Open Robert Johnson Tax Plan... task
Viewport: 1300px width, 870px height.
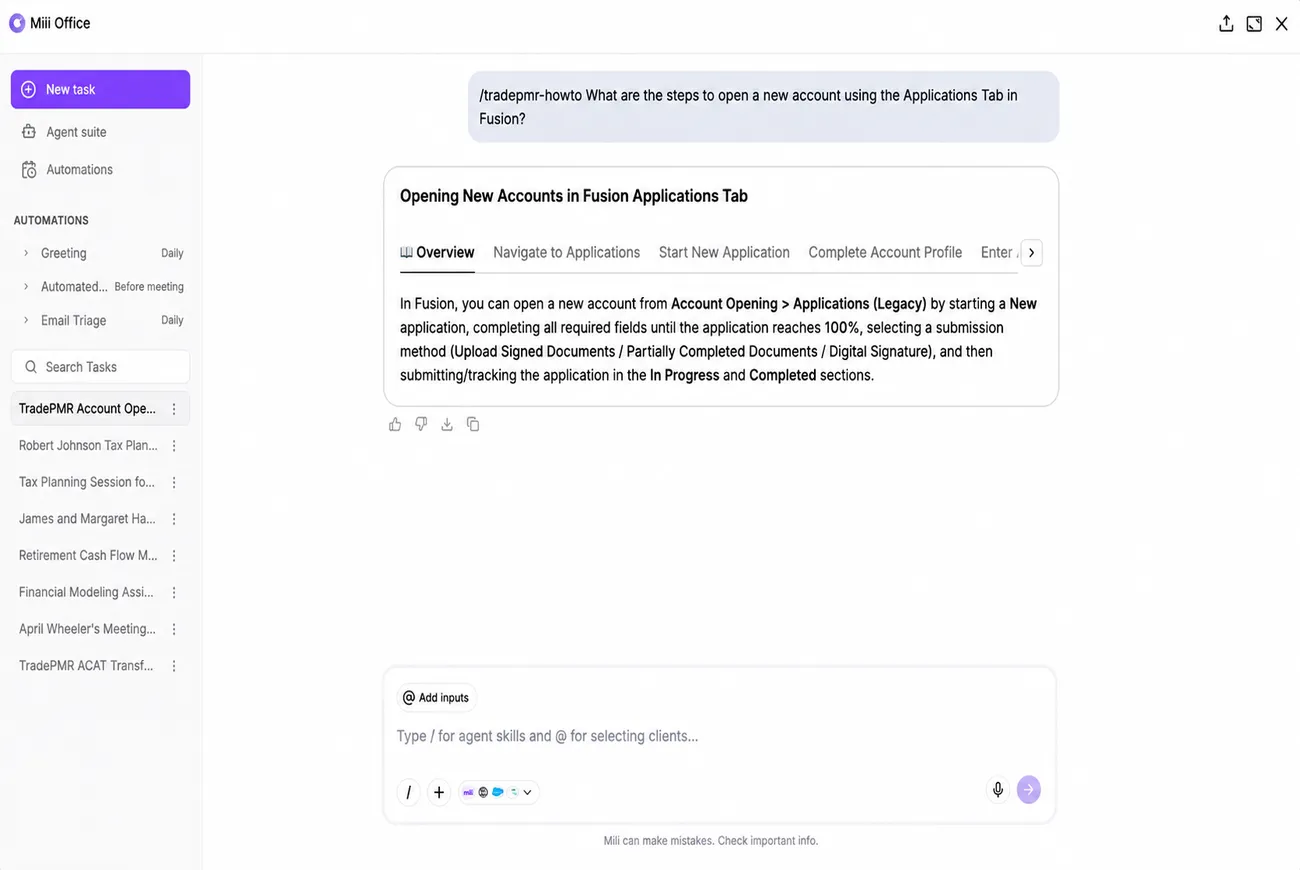[88, 446]
